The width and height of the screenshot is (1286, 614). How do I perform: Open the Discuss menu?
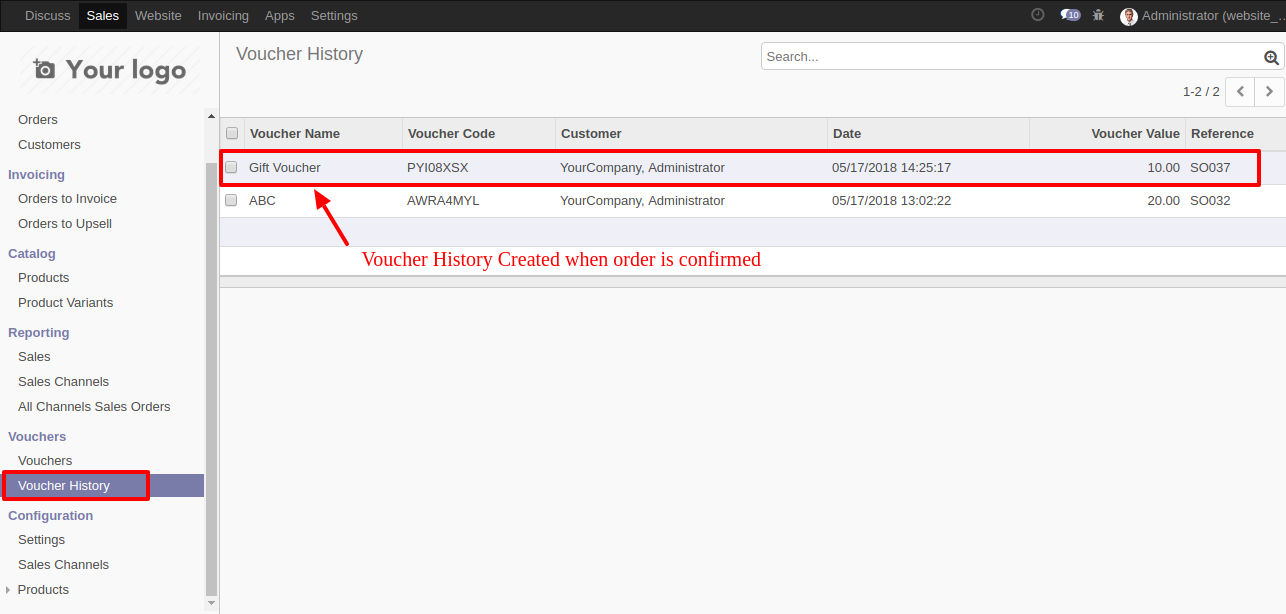(48, 16)
